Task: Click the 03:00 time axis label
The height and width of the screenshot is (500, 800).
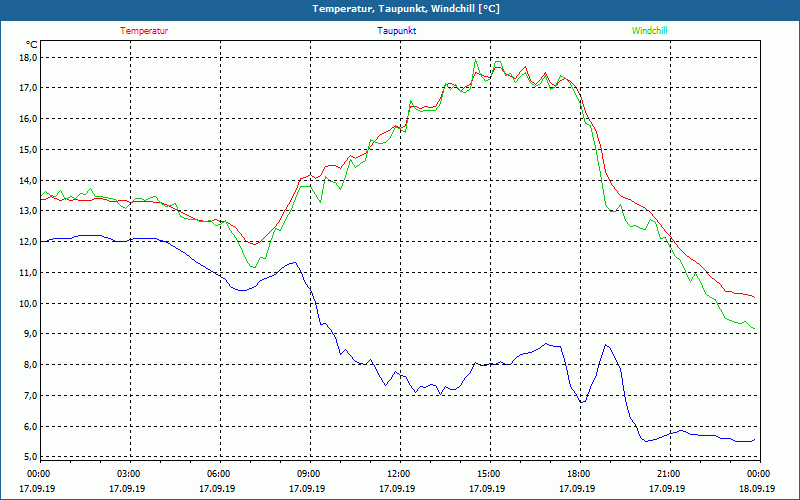Action: (x=130, y=473)
